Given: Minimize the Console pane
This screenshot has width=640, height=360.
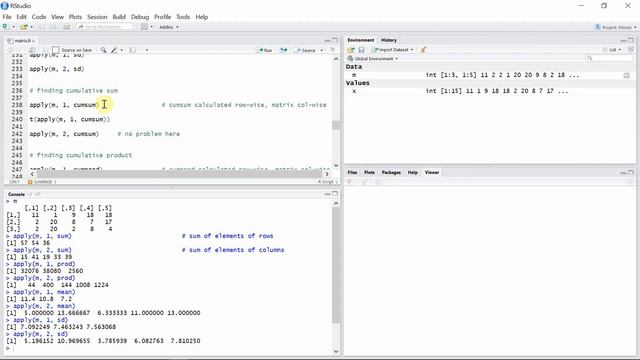Looking at the screenshot, I should pyautogui.click(x=327, y=194).
